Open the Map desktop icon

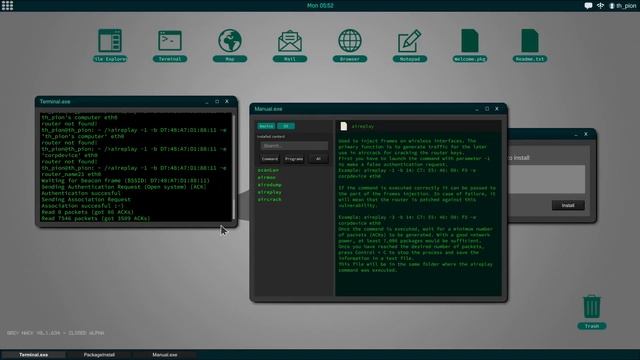click(230, 45)
